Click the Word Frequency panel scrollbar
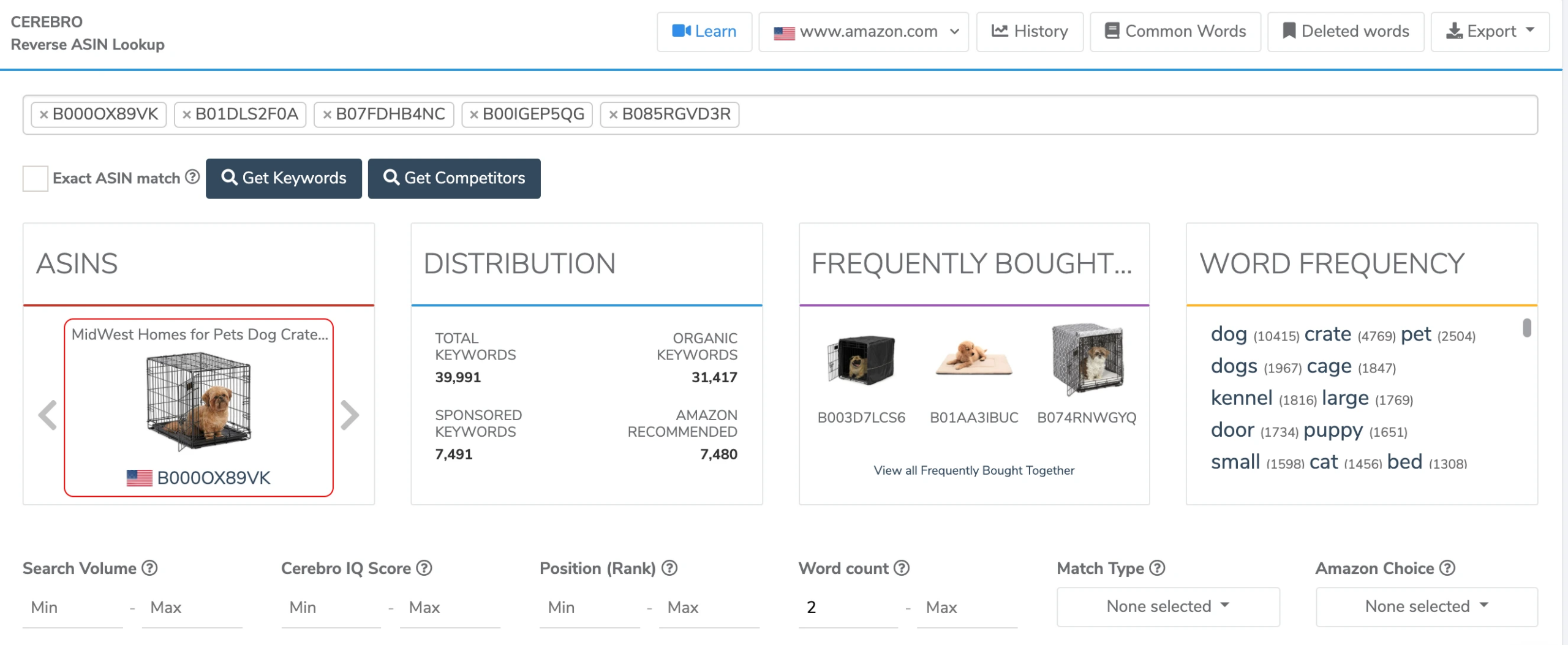This screenshot has width=1568, height=645. pos(1527,328)
